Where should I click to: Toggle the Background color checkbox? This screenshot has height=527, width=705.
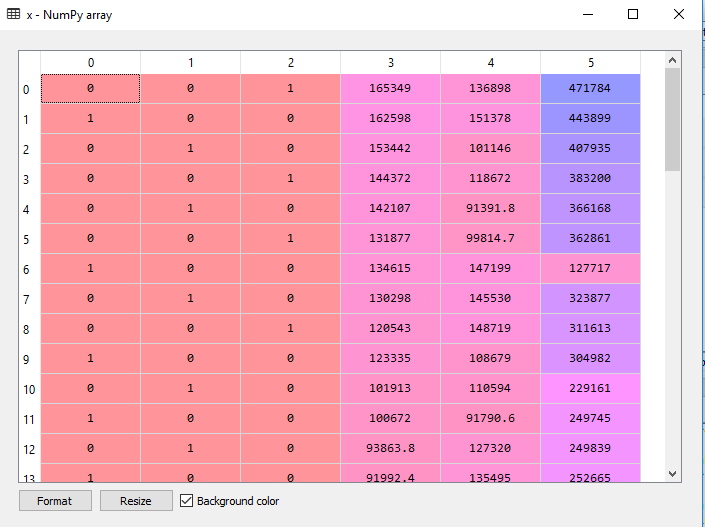pos(186,501)
